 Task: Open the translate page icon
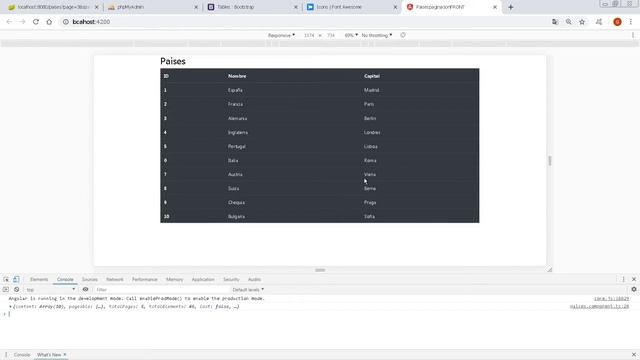(555, 22)
